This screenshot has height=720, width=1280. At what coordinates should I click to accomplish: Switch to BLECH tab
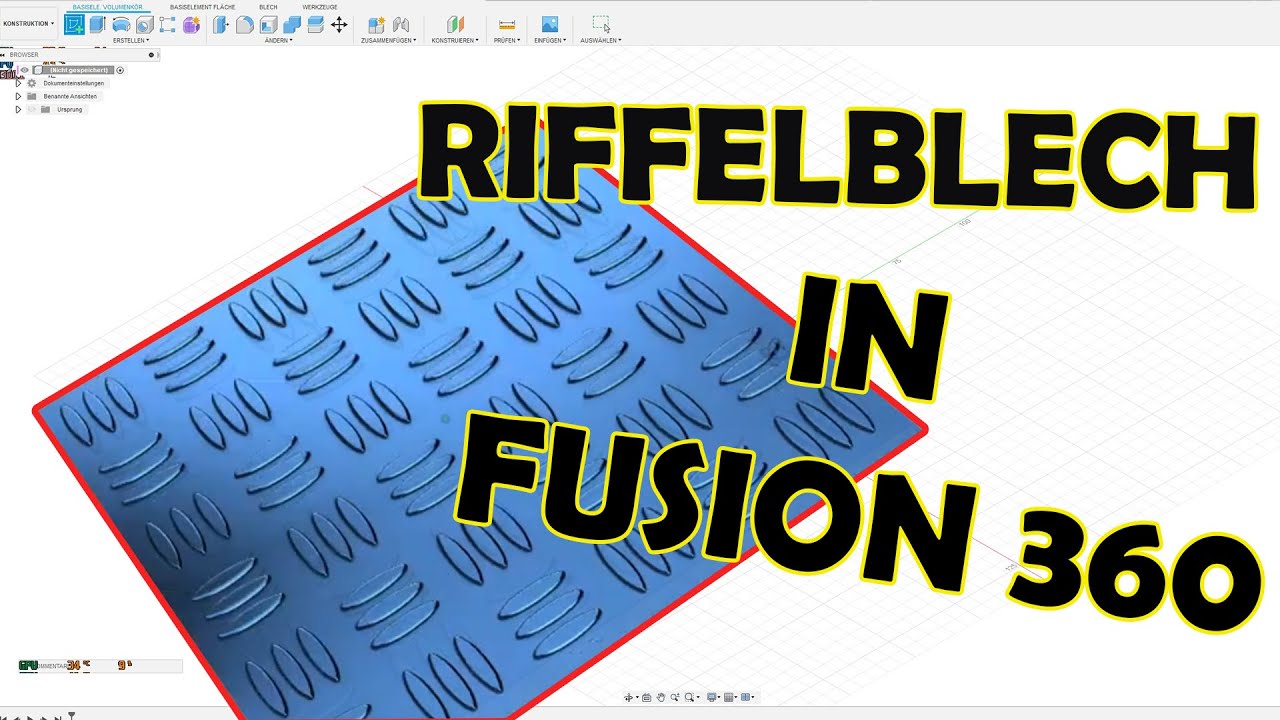[x=268, y=7]
